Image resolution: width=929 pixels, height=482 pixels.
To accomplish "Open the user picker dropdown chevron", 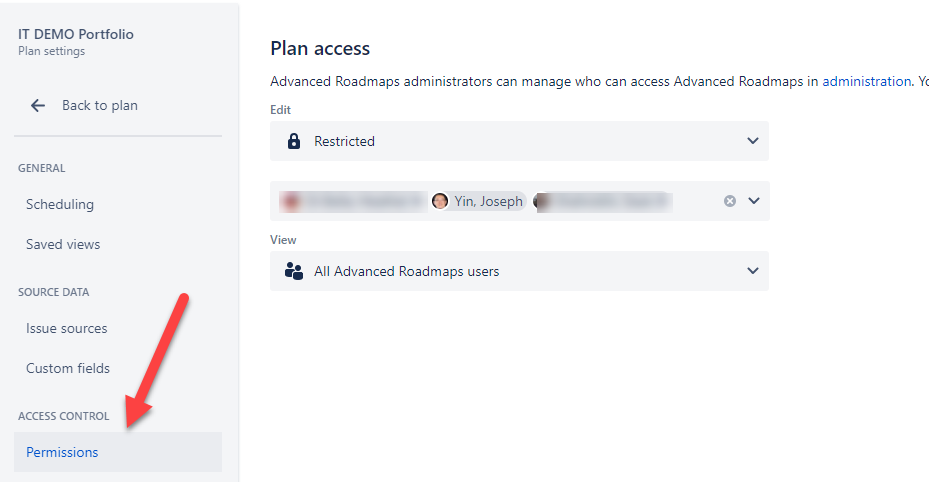I will click(754, 201).
